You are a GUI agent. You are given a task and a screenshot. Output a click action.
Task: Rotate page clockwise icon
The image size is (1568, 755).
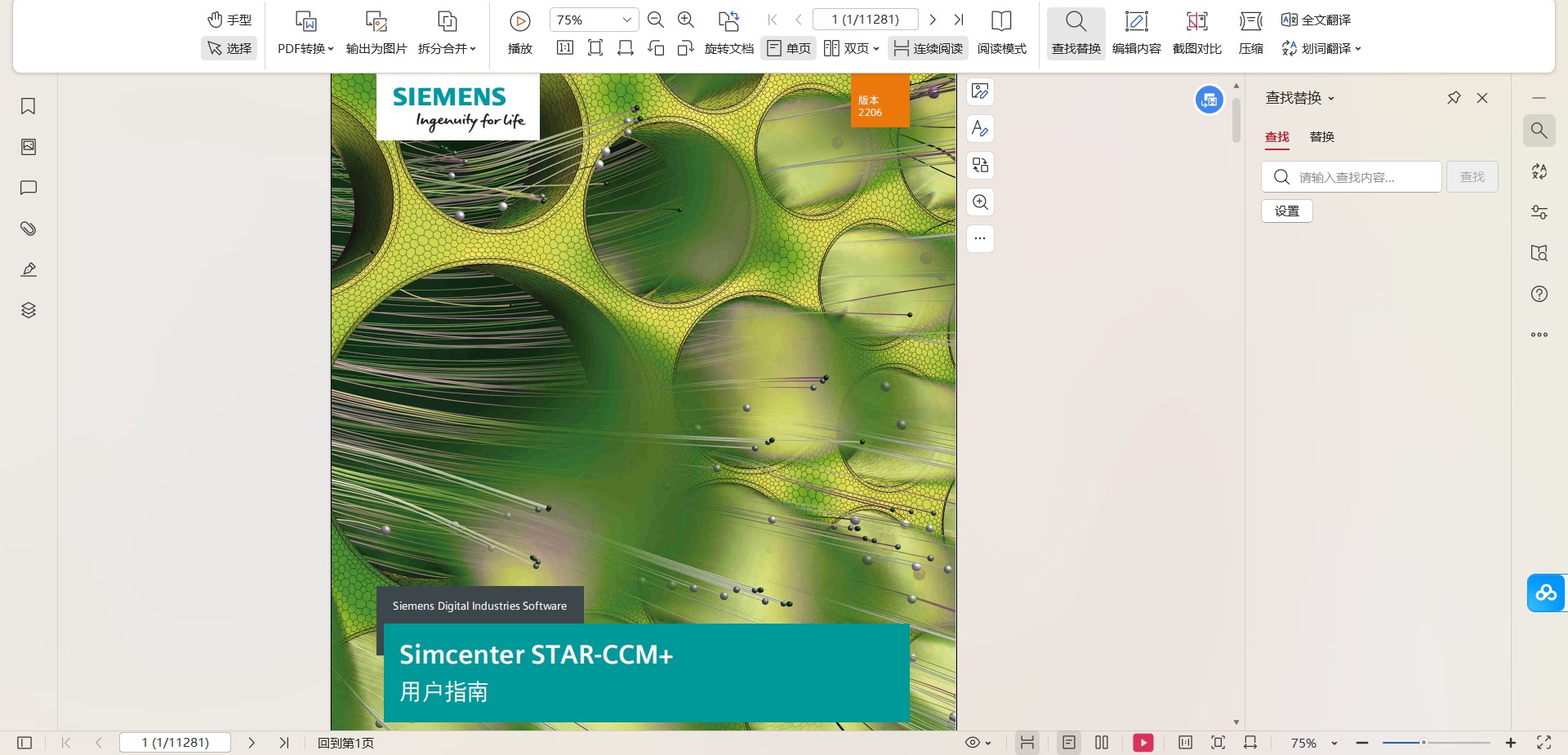point(686,48)
